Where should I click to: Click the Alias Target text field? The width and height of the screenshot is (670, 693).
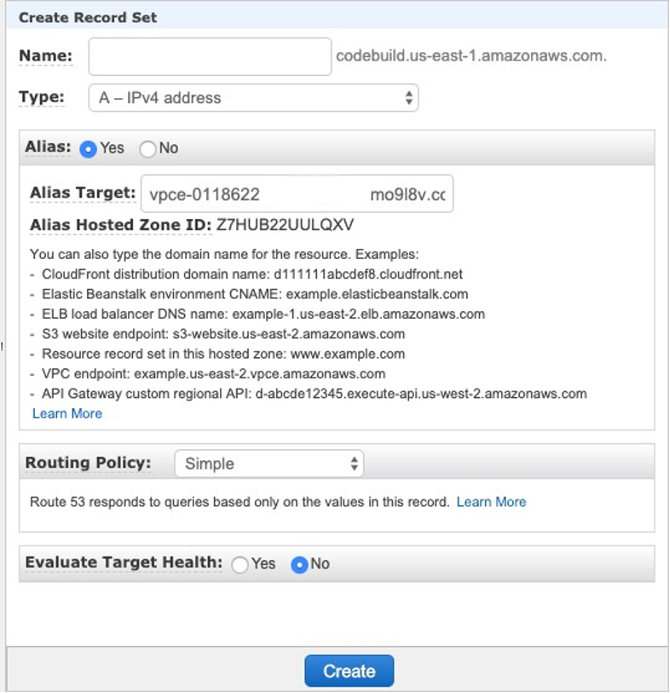[297, 194]
